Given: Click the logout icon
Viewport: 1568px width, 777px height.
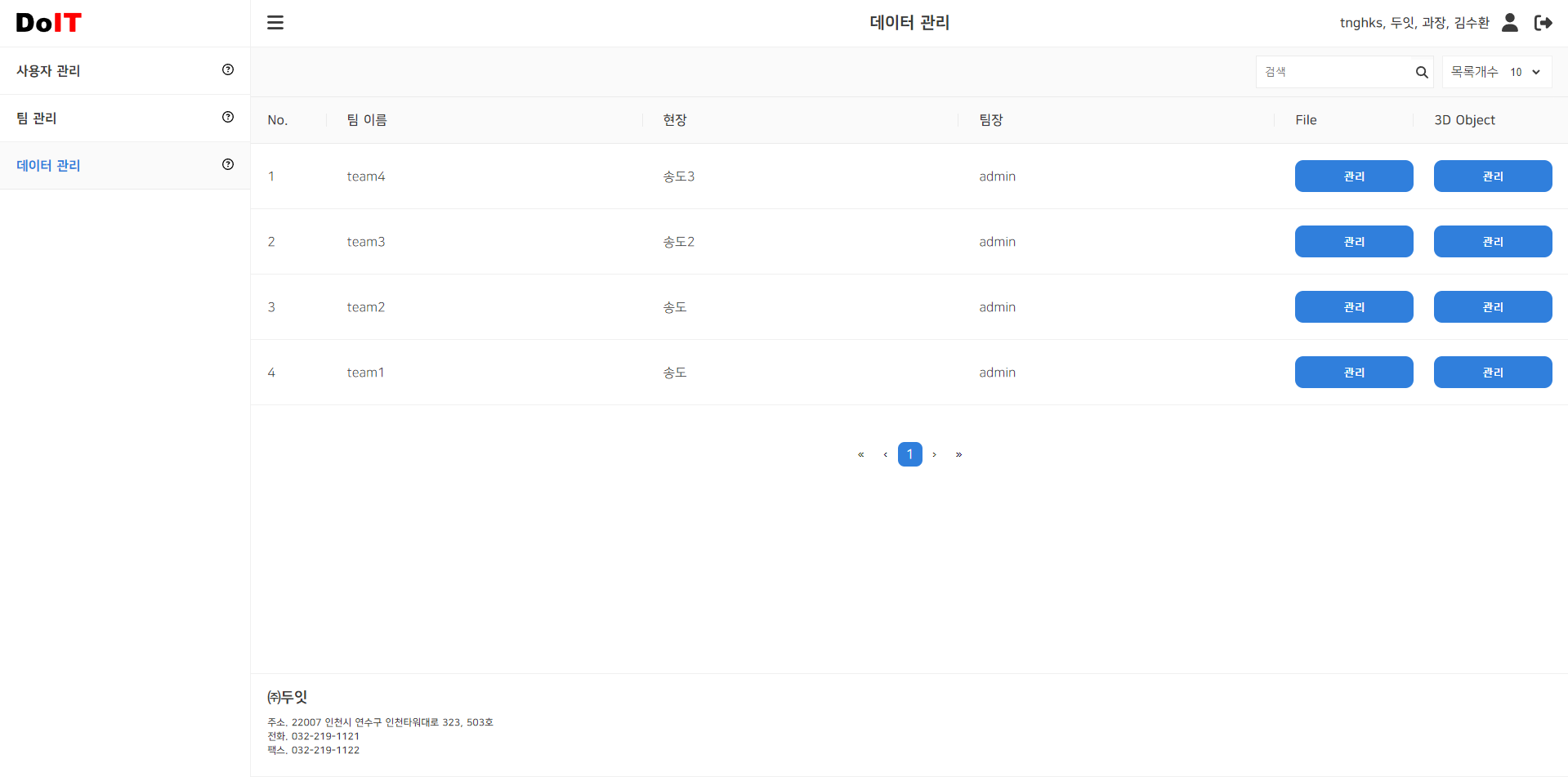Looking at the screenshot, I should (x=1543, y=23).
